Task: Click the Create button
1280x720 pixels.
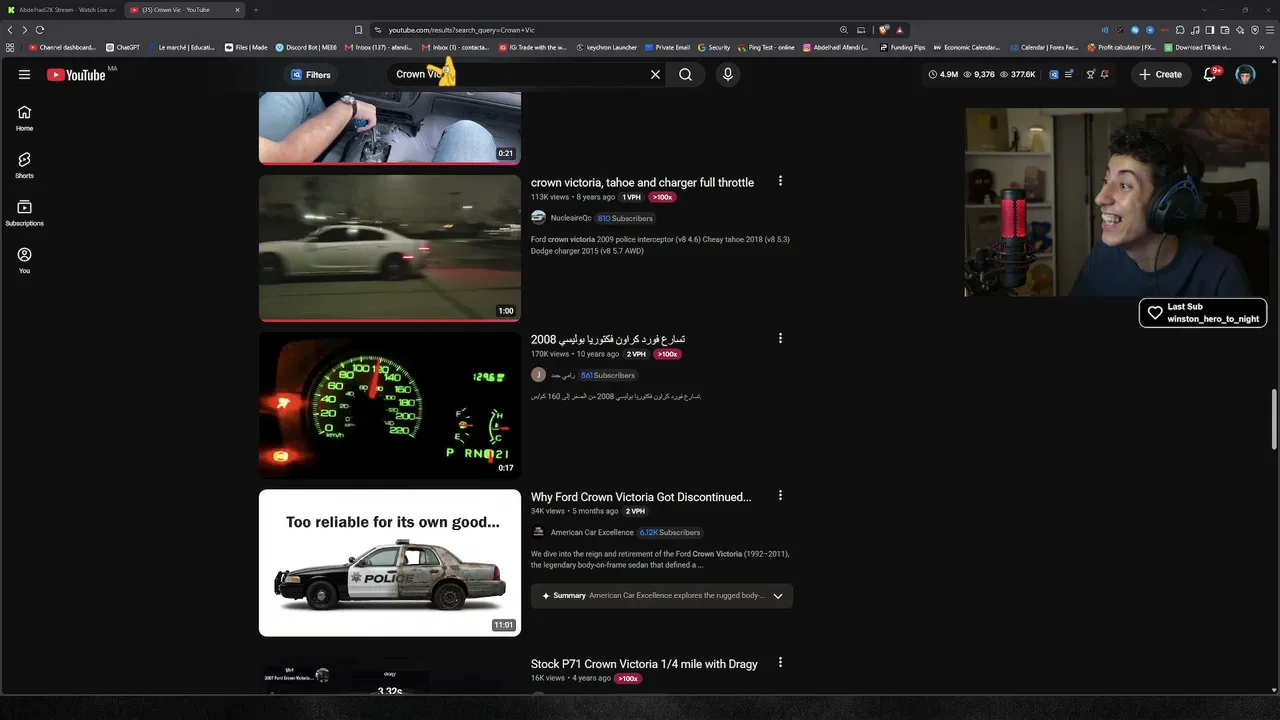Action: (x=1160, y=75)
